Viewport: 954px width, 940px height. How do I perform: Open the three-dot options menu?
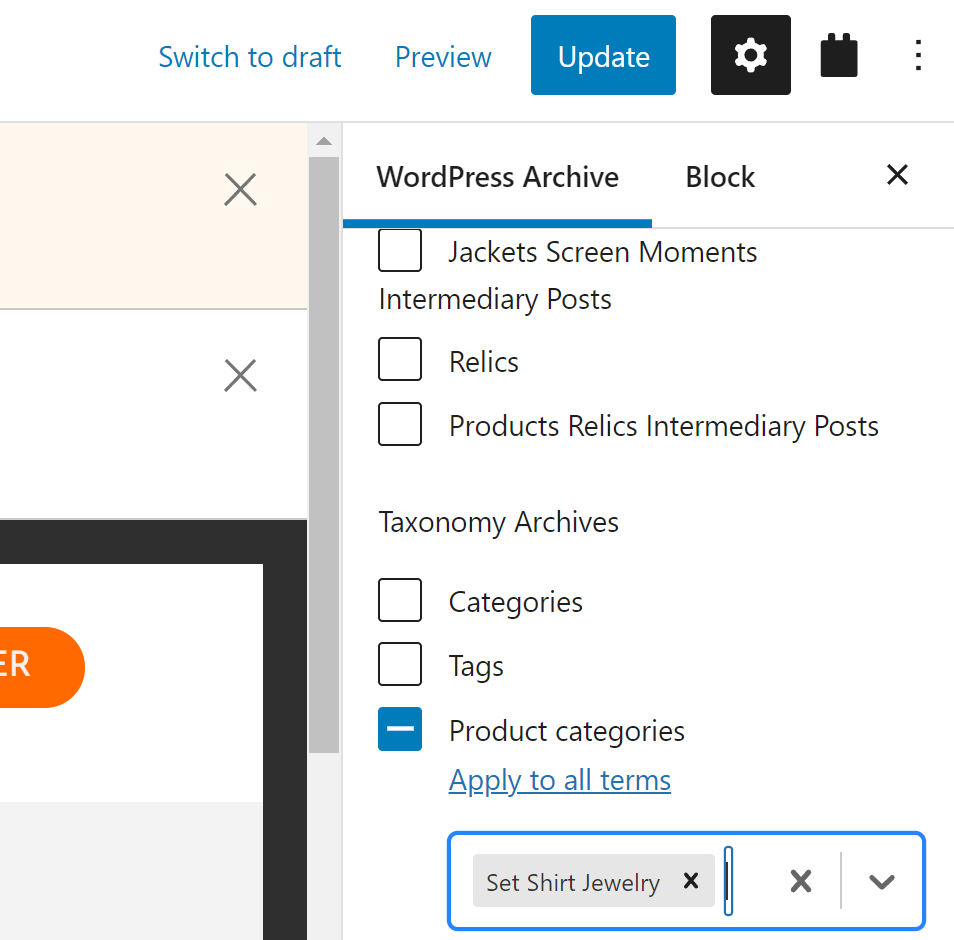point(917,55)
